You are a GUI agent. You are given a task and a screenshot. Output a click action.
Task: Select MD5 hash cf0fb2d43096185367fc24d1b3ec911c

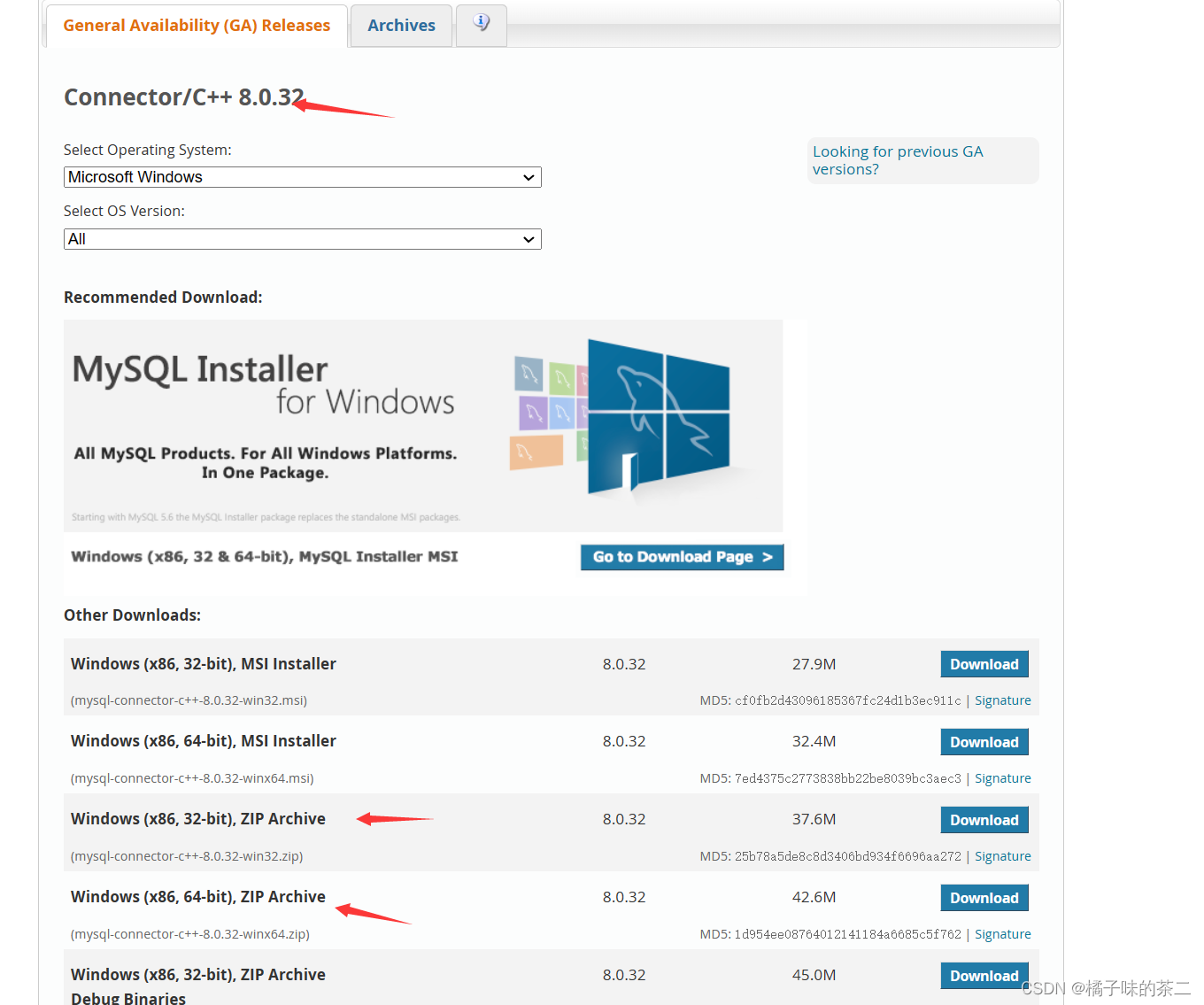tap(848, 700)
